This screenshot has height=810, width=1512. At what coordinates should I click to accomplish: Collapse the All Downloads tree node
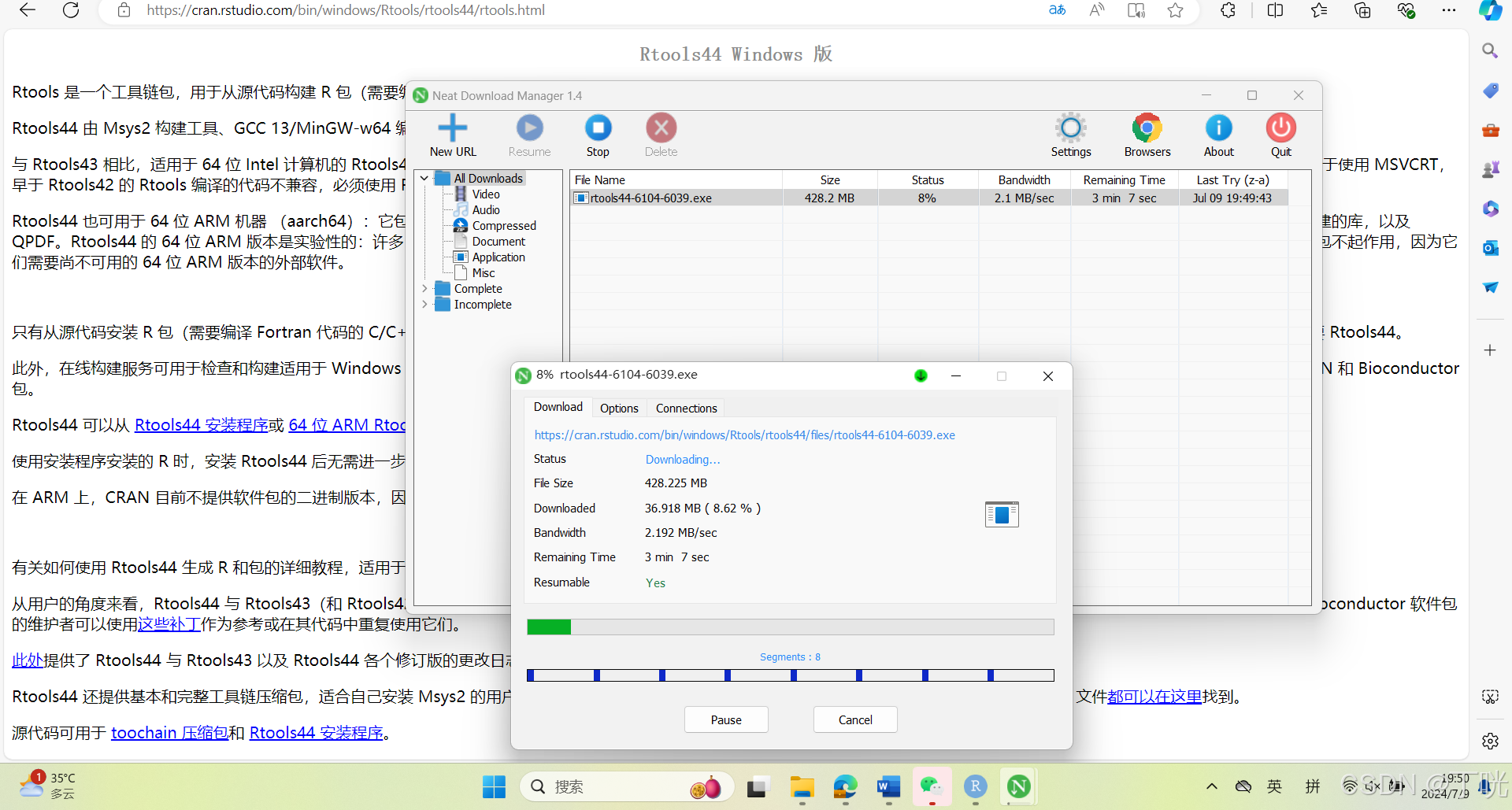pos(424,179)
